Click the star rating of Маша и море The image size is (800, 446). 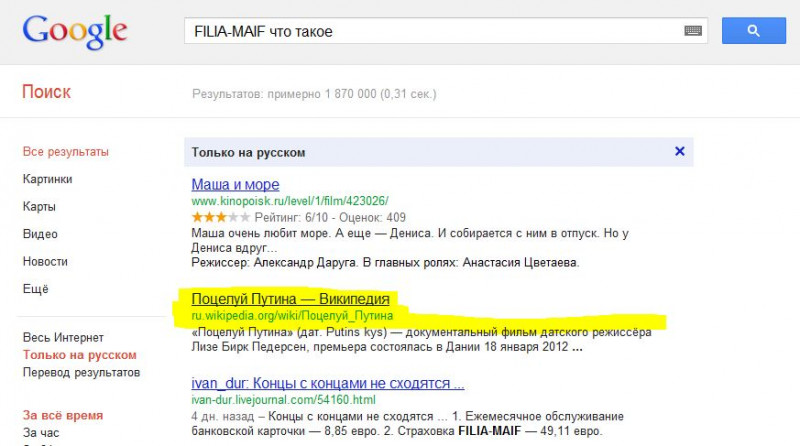(x=220, y=217)
